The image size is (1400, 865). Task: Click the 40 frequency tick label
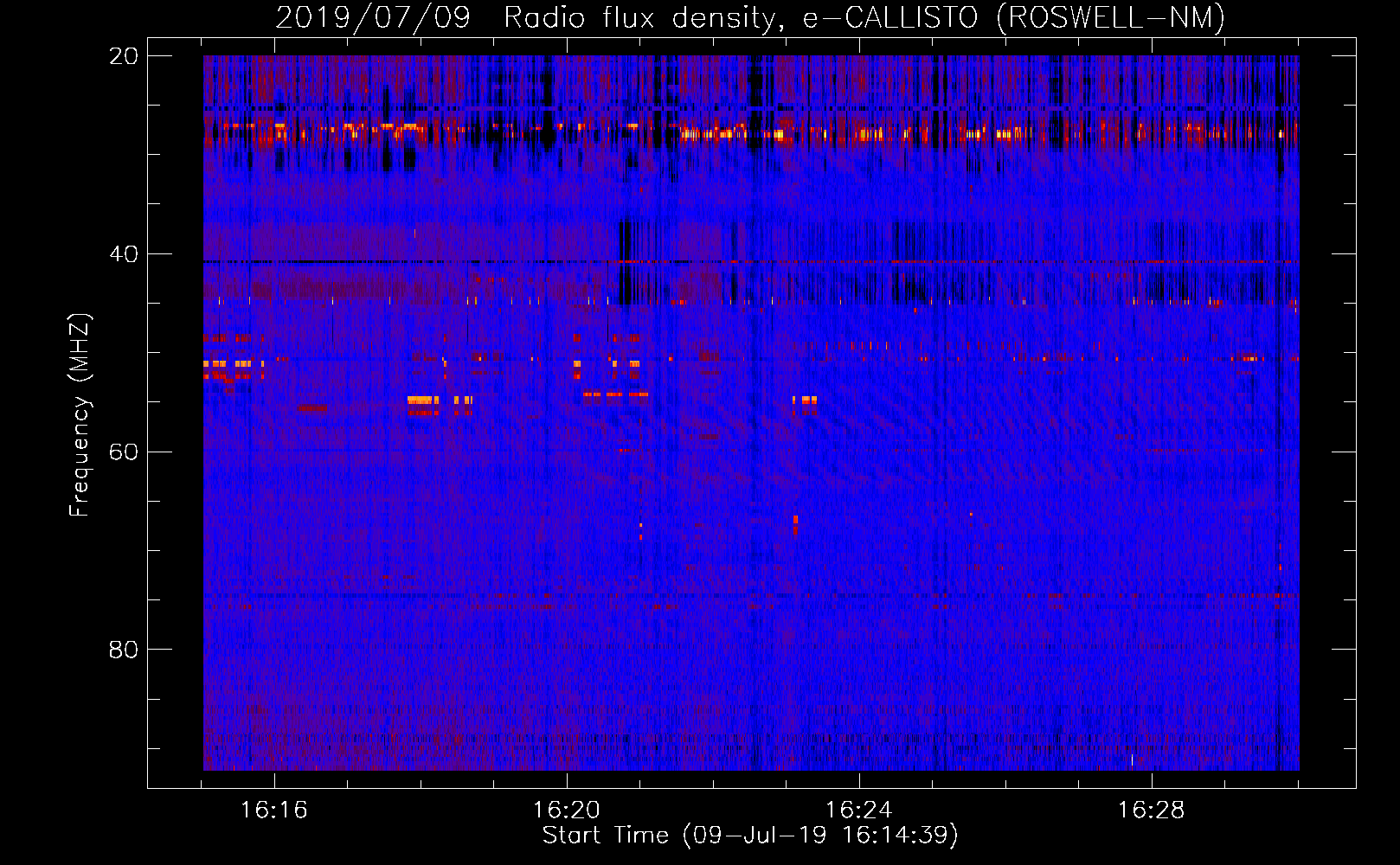tap(124, 254)
